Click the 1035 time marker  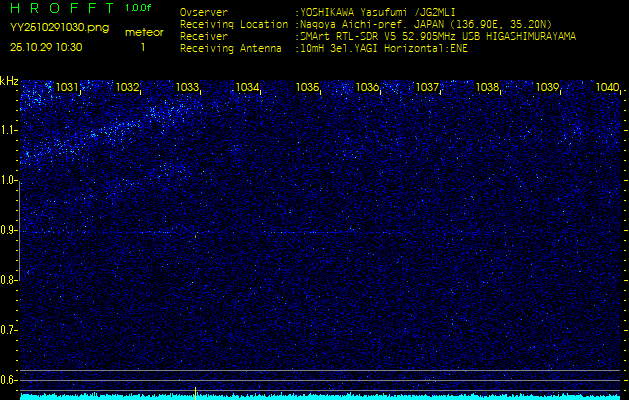(307, 88)
